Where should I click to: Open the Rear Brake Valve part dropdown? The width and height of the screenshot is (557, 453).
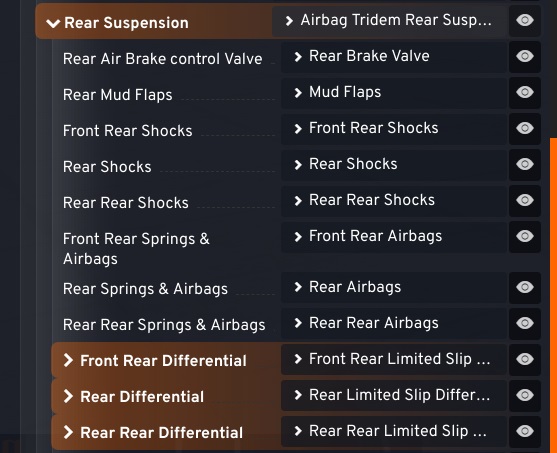tap(394, 56)
